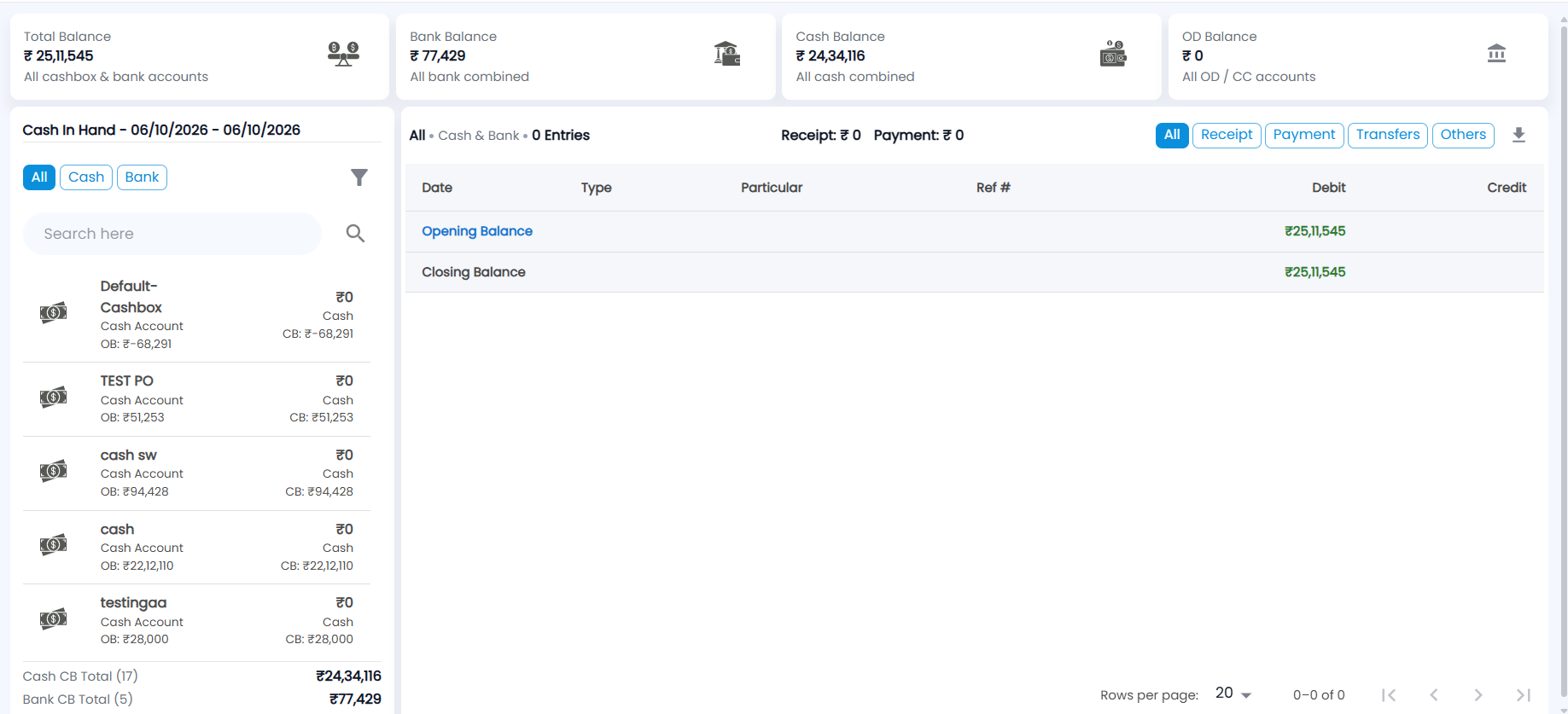This screenshot has width=1568, height=714.
Task: Select the Bank accounts filter tab
Action: [142, 177]
